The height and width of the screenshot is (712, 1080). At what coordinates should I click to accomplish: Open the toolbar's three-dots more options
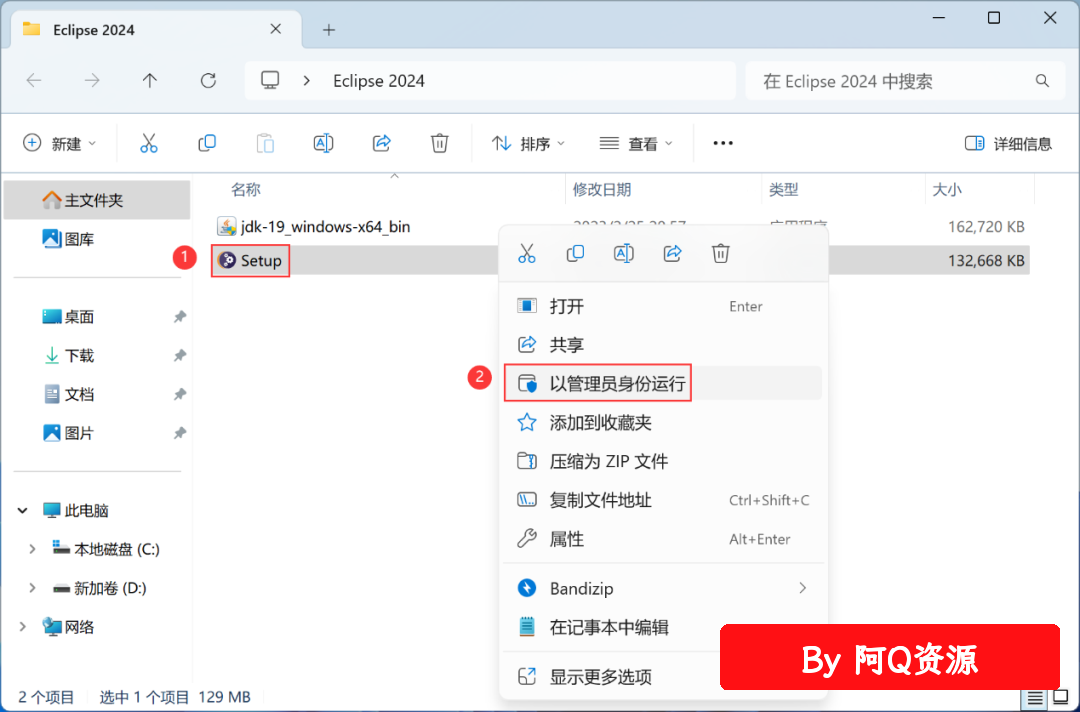[723, 143]
